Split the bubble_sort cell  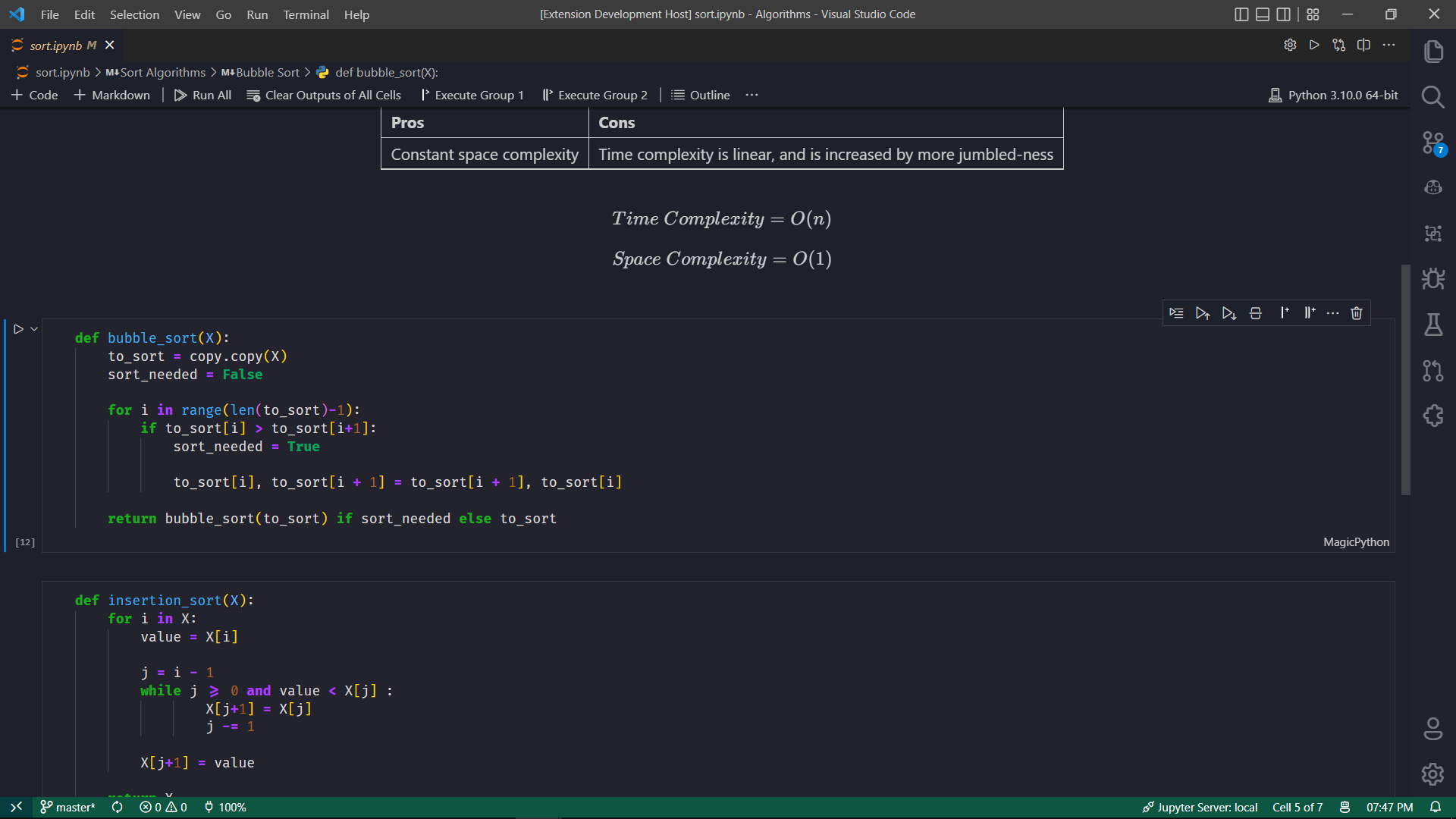coord(1255,313)
